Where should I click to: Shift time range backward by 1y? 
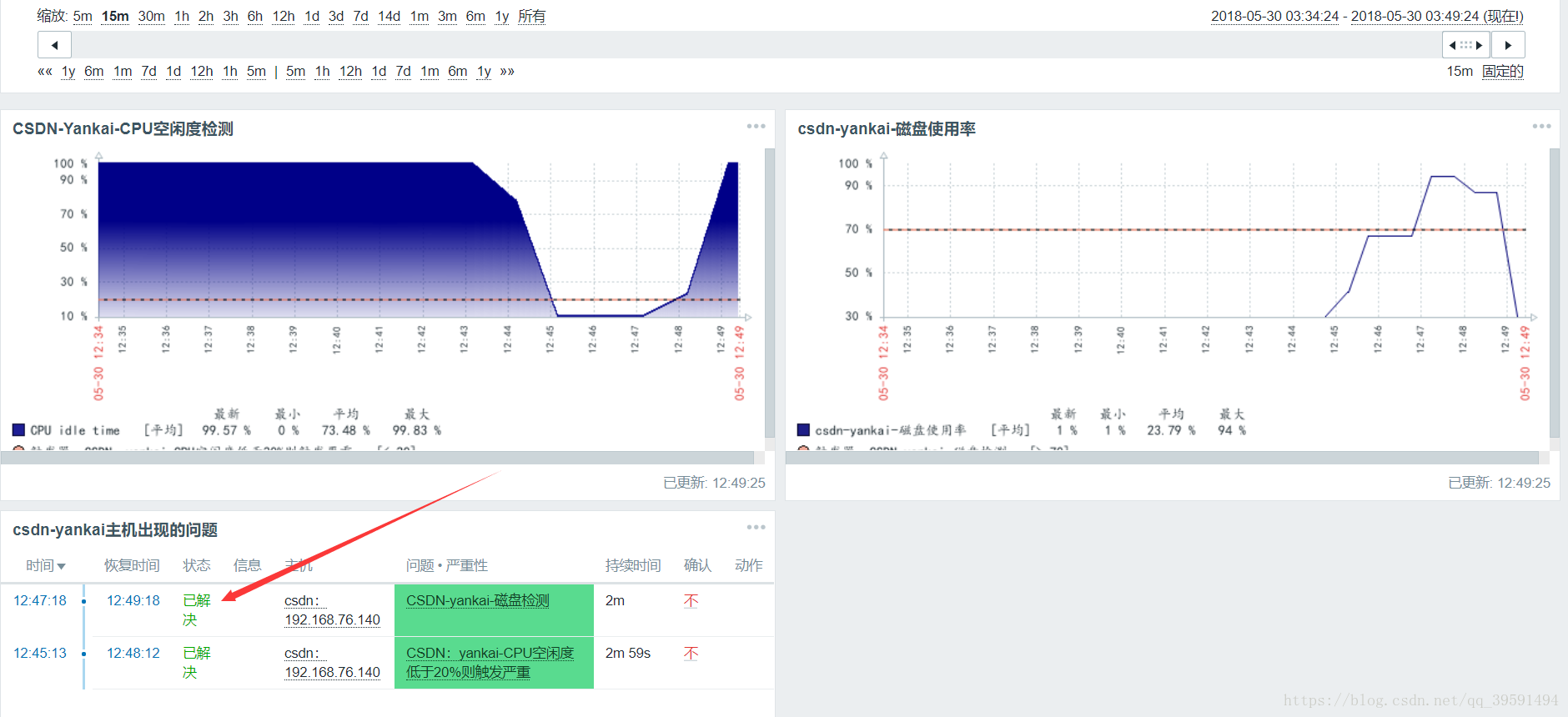point(68,72)
